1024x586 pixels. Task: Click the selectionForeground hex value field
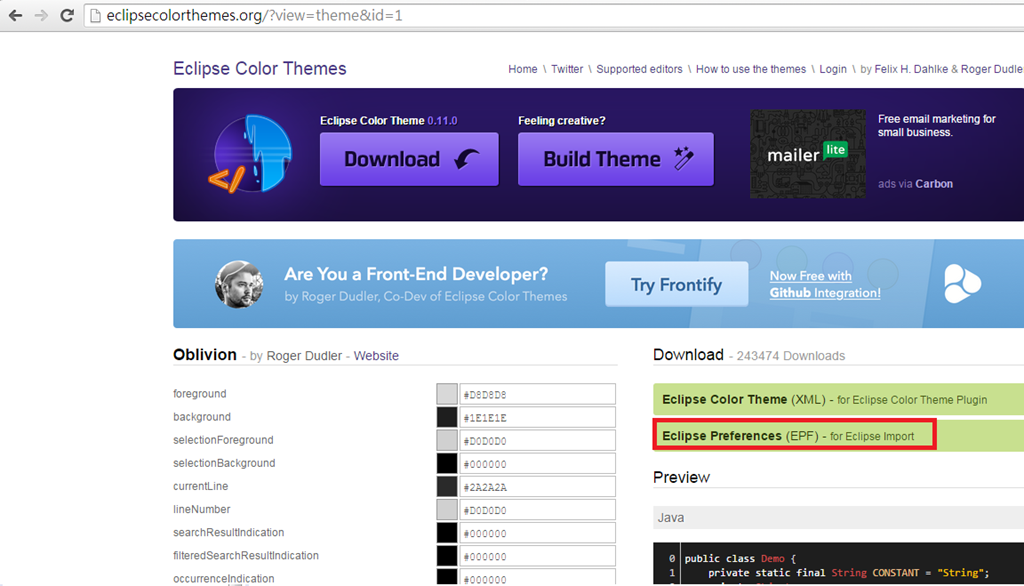[x=537, y=440]
